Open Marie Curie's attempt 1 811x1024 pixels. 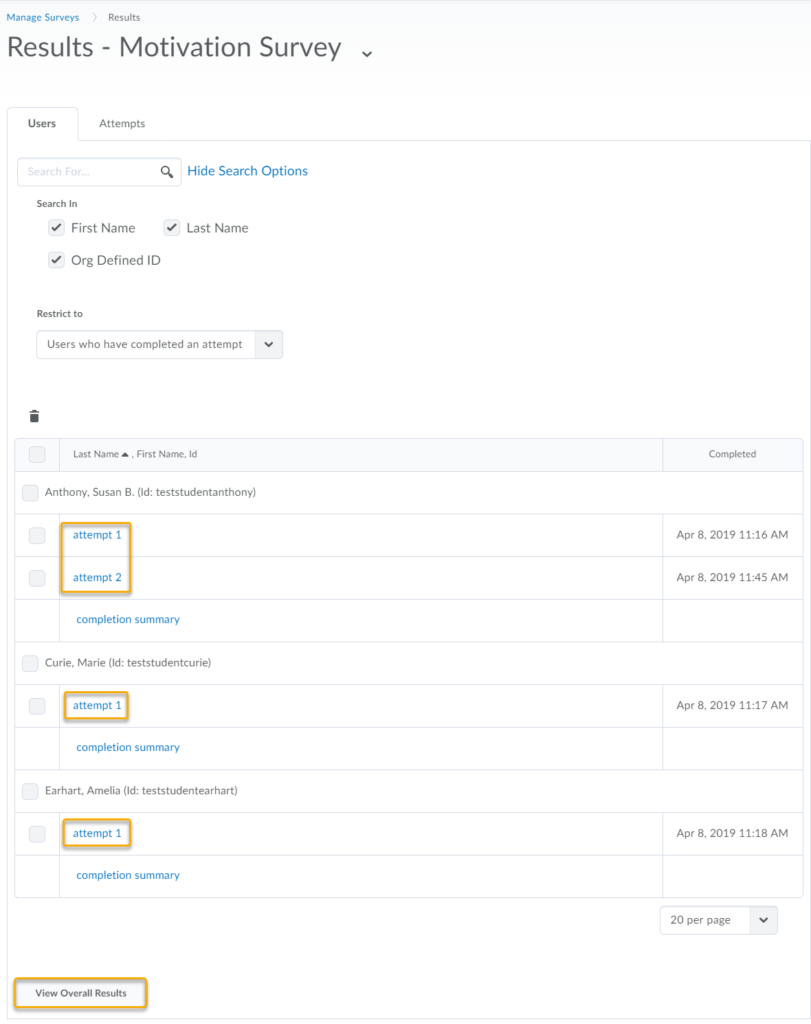click(97, 705)
